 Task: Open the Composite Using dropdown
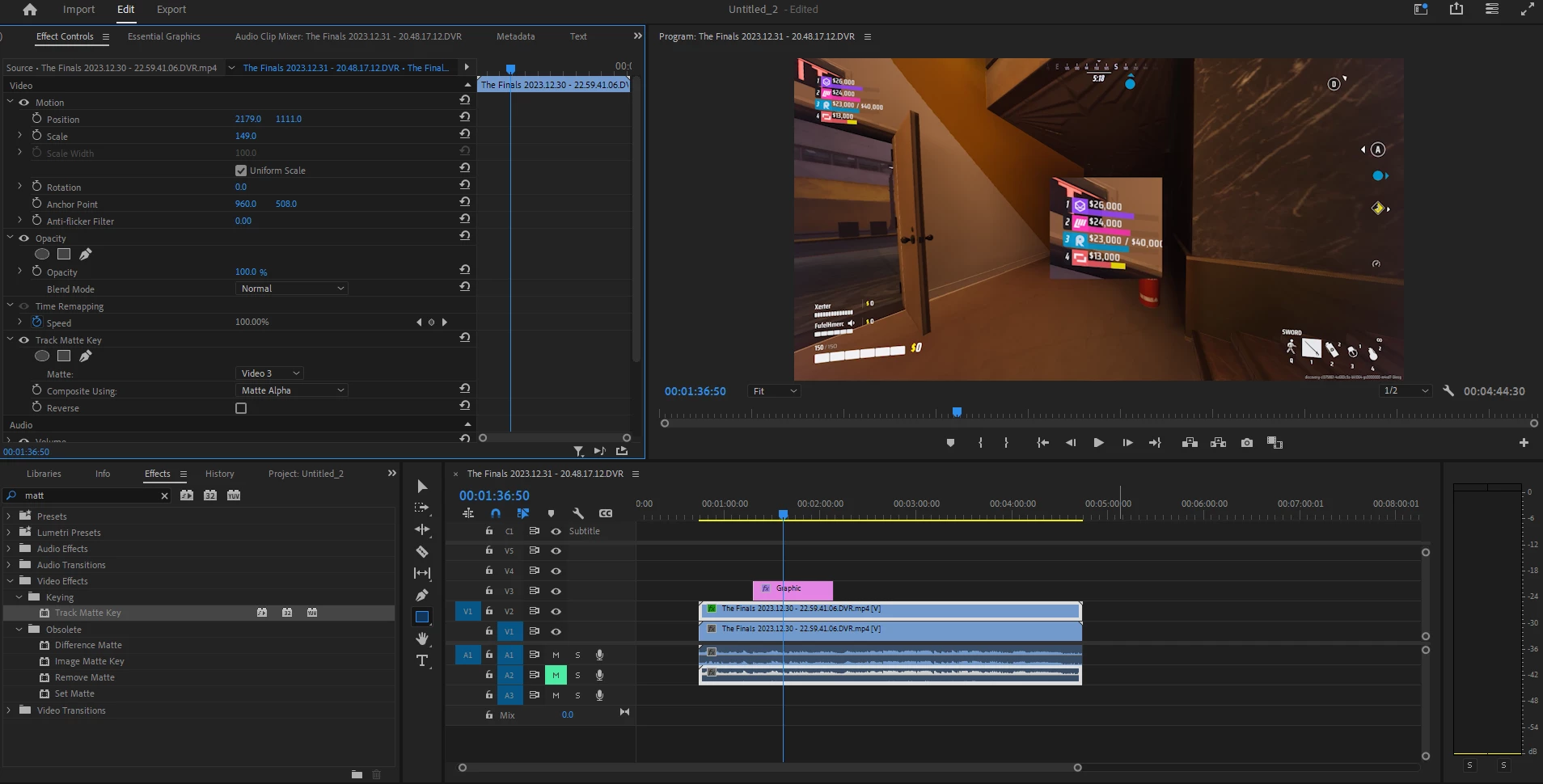click(292, 390)
